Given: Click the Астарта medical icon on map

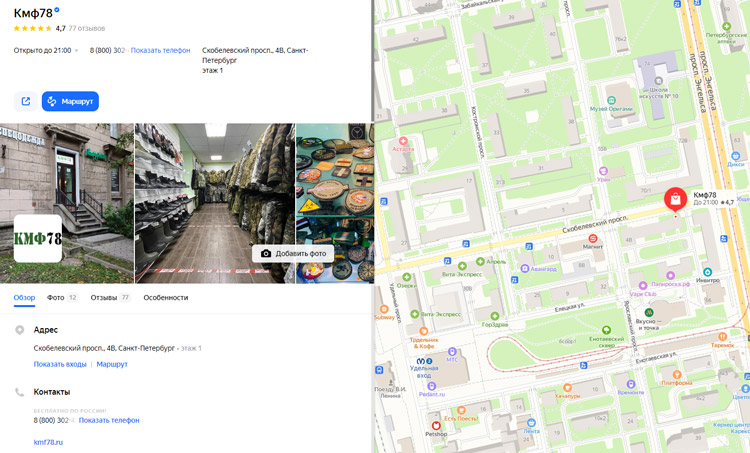Looking at the screenshot, I should click(x=403, y=141).
